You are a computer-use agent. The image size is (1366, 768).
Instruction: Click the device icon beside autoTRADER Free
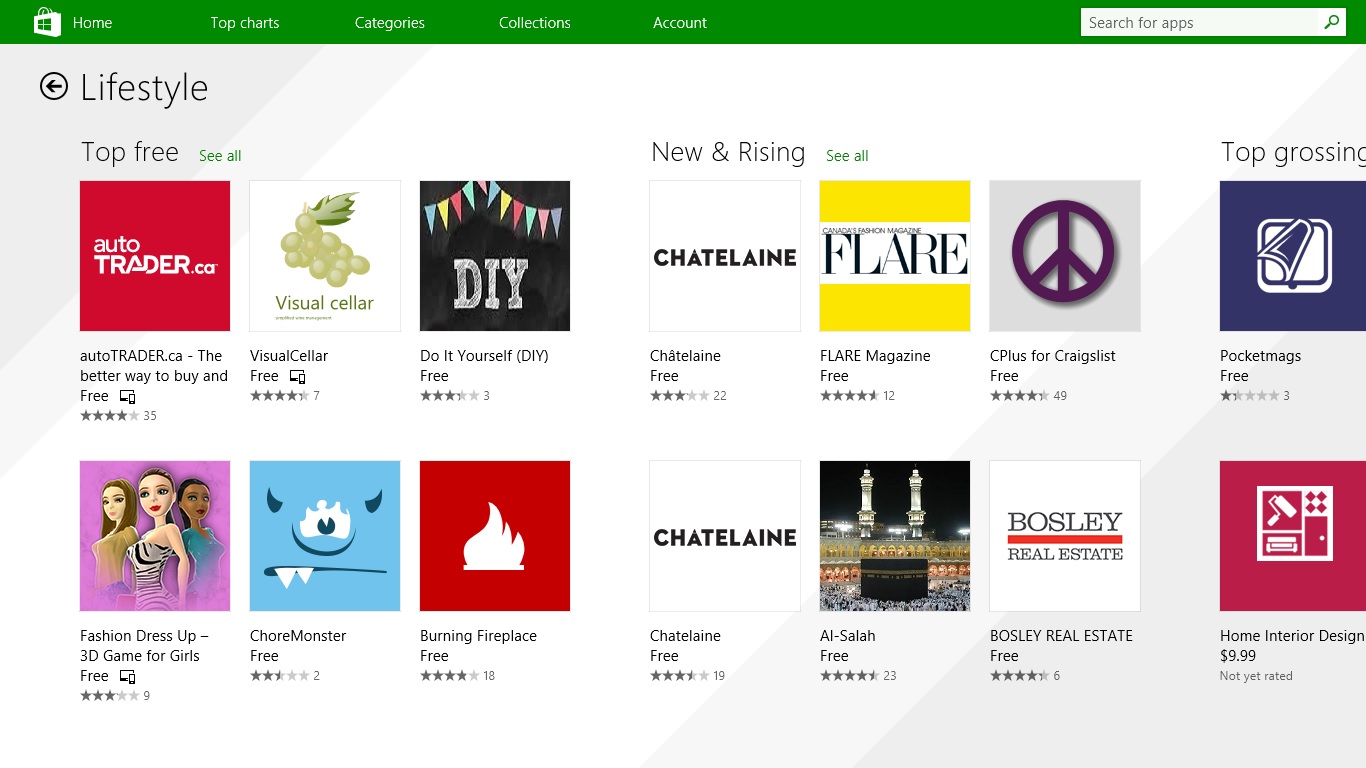127,397
